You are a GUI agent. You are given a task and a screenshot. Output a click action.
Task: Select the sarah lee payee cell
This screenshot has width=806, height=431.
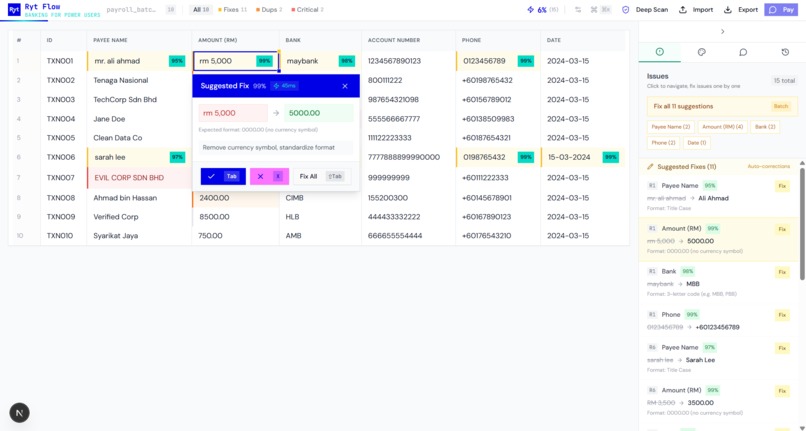tap(139, 157)
